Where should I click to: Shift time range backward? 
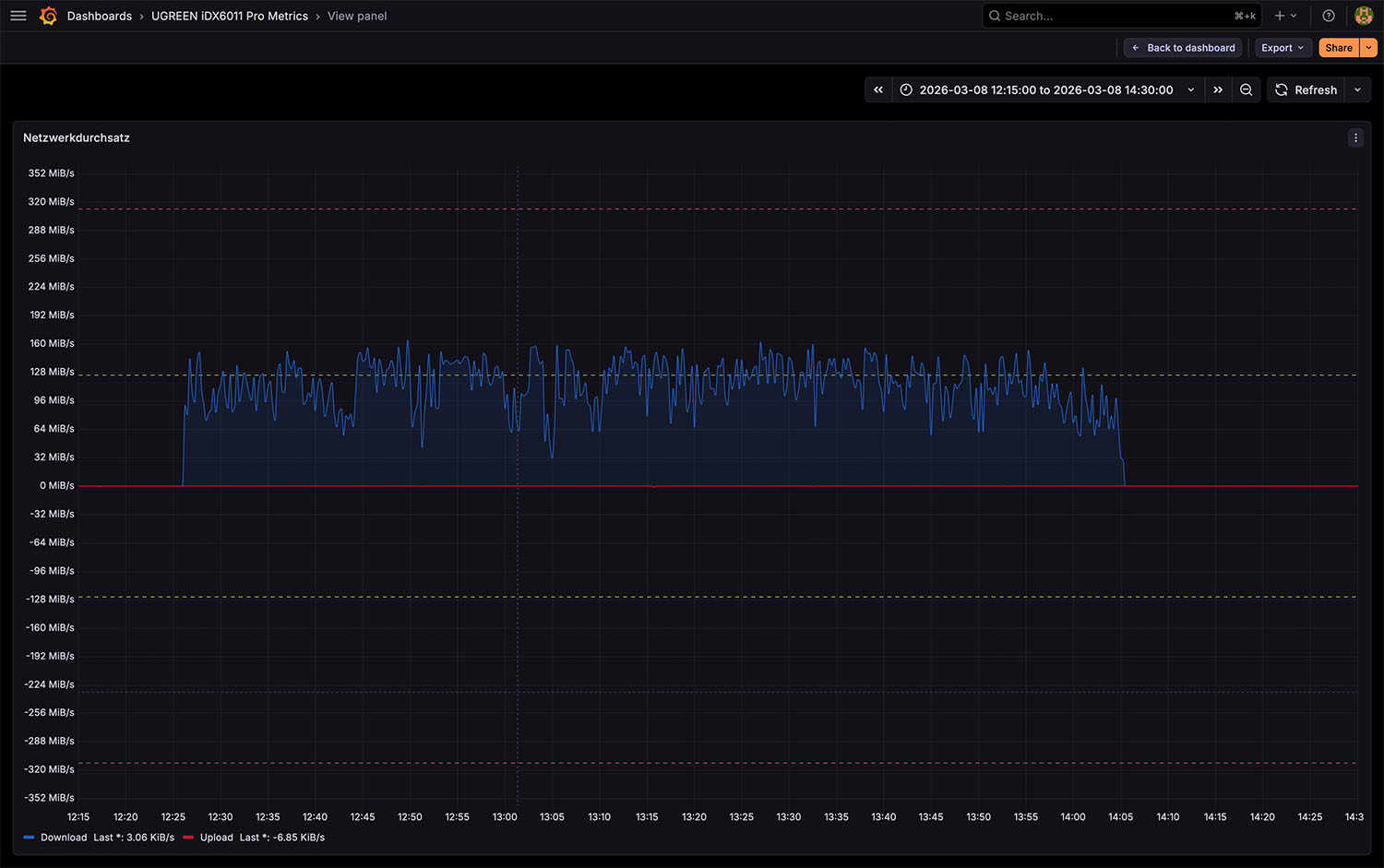[x=878, y=89]
